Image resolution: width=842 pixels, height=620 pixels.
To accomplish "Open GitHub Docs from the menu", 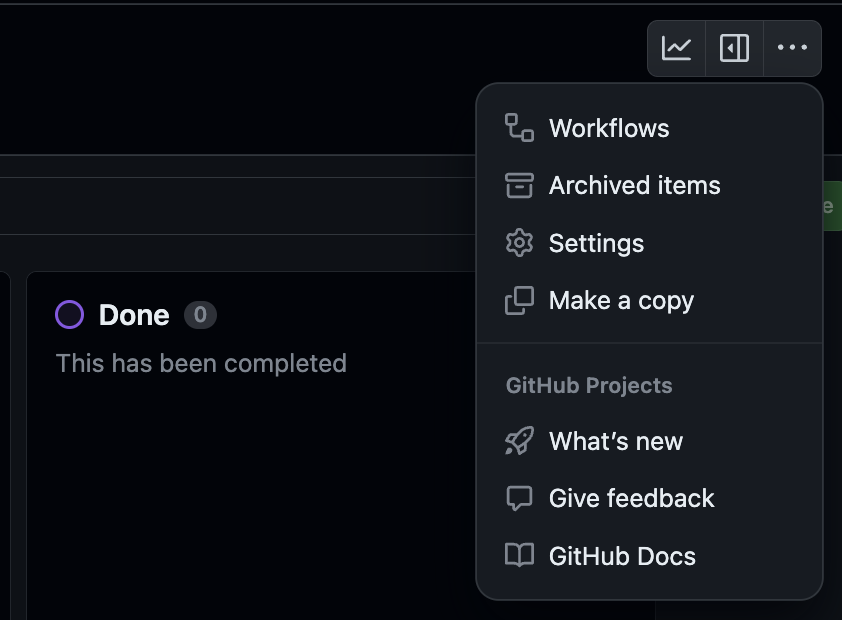I will coord(622,556).
